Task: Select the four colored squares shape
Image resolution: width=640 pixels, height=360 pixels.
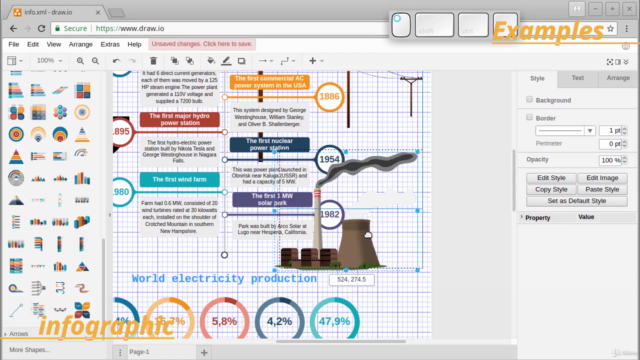Action: [82, 90]
